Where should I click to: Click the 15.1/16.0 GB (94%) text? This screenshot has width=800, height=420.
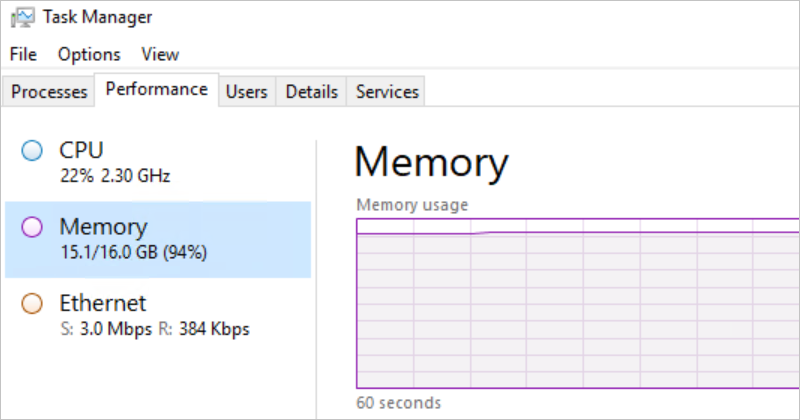pos(133,252)
